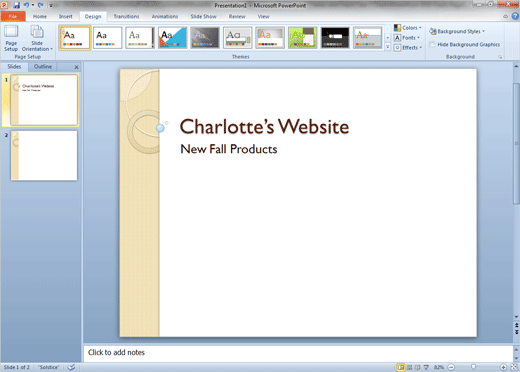Click the vertical scrollbar of slide area
The width and height of the screenshot is (520, 372).
coord(516,143)
